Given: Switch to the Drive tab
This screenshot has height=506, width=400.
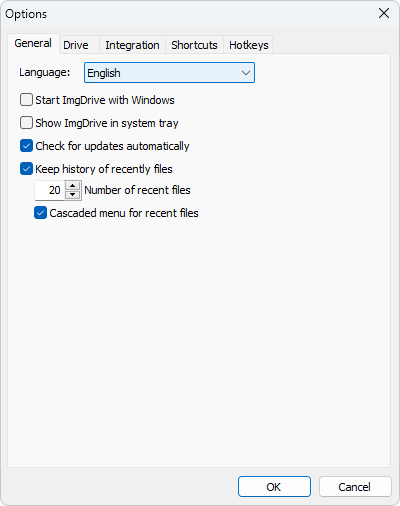Looking at the screenshot, I should pyautogui.click(x=76, y=45).
